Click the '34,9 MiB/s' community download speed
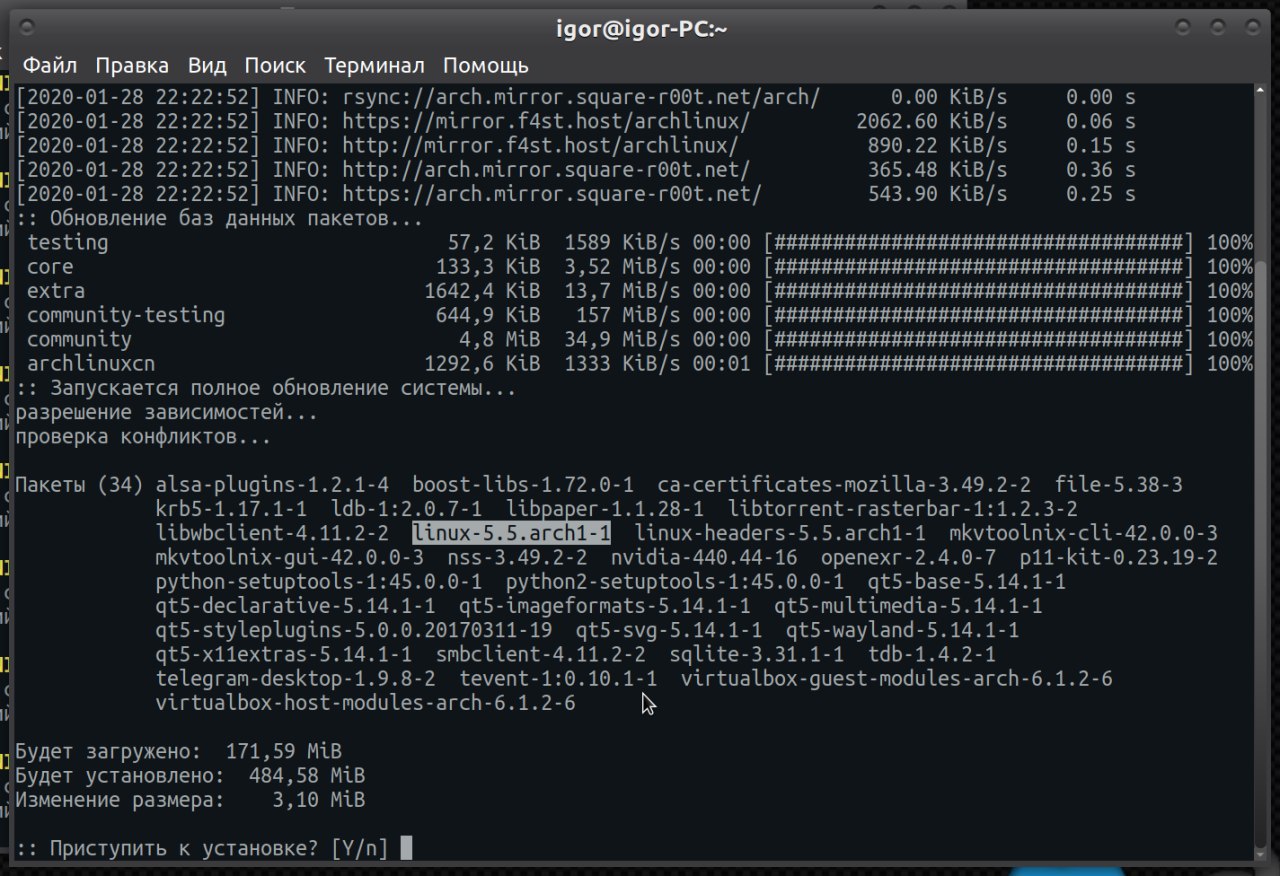1280x876 pixels. 622,340
